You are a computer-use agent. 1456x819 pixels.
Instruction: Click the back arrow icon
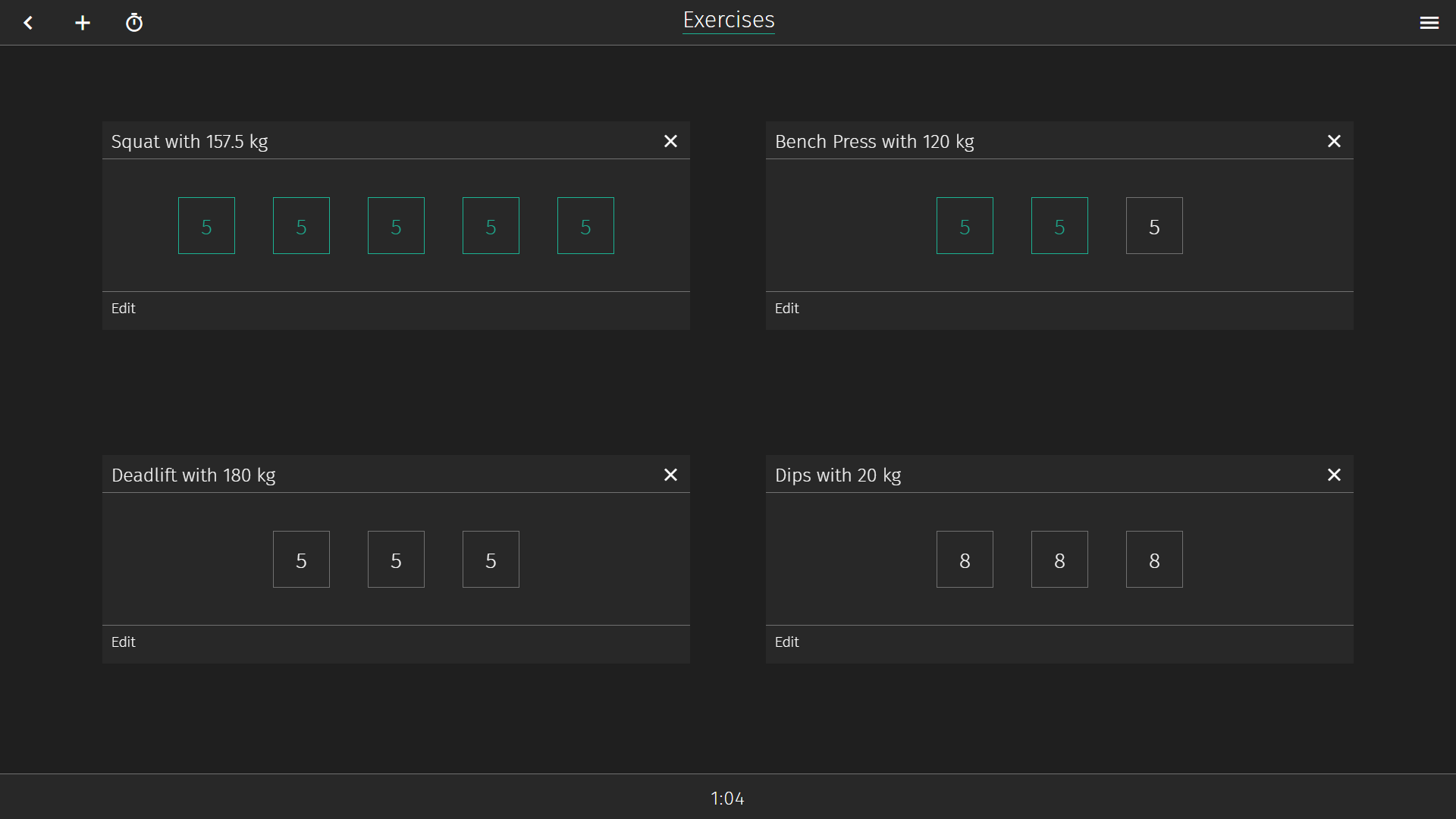pyautogui.click(x=28, y=23)
